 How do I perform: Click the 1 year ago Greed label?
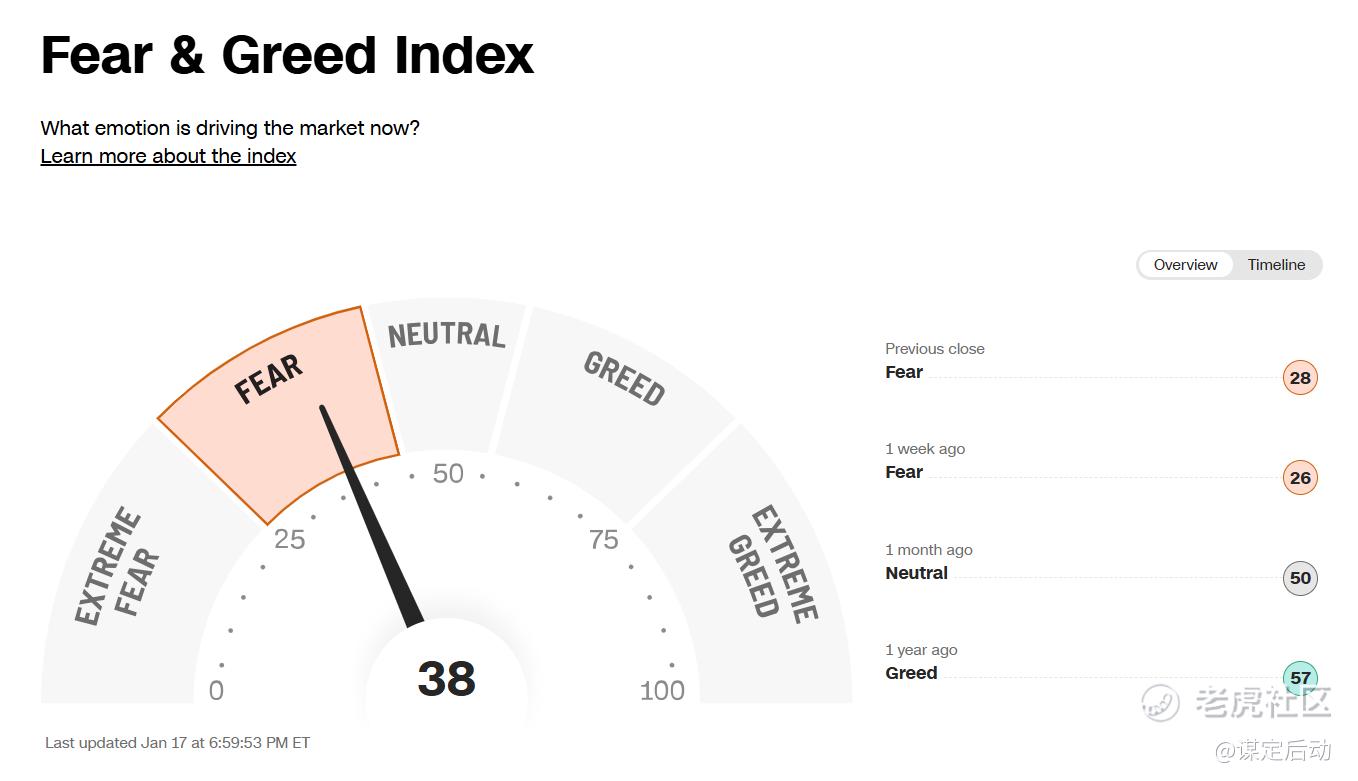(x=911, y=673)
